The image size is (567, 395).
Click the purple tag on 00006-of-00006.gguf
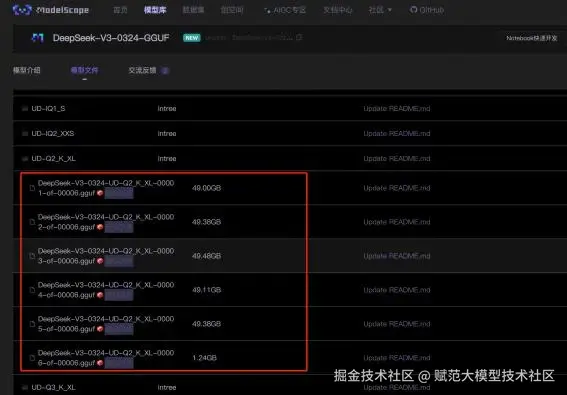119,363
